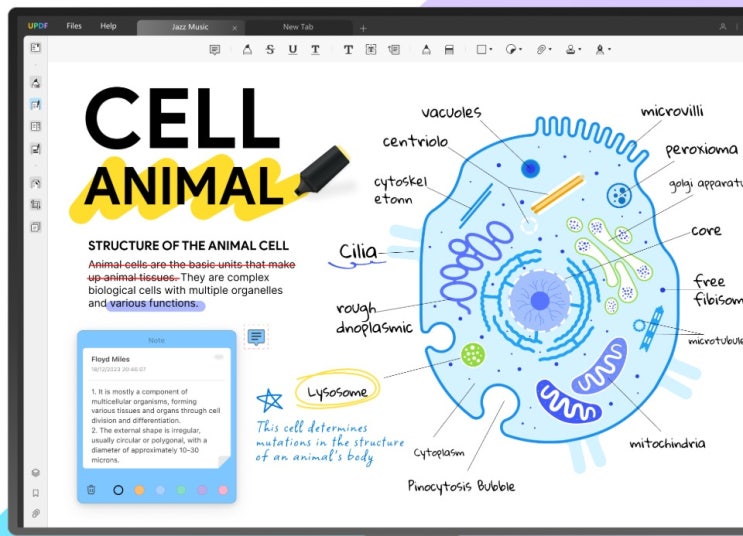743x536 pixels.
Task: Click the 'Cilia' label
Action: tap(358, 251)
